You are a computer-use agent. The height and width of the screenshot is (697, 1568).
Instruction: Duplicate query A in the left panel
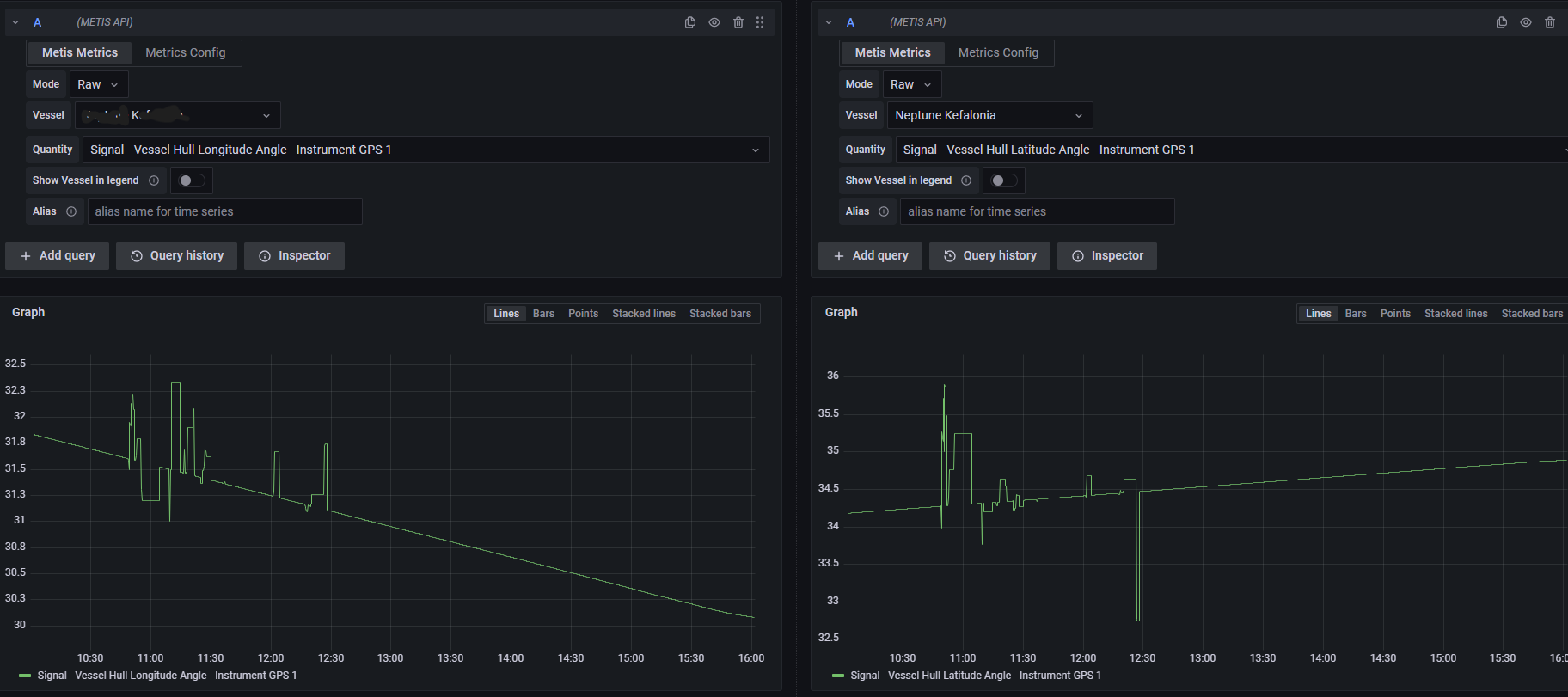(689, 22)
